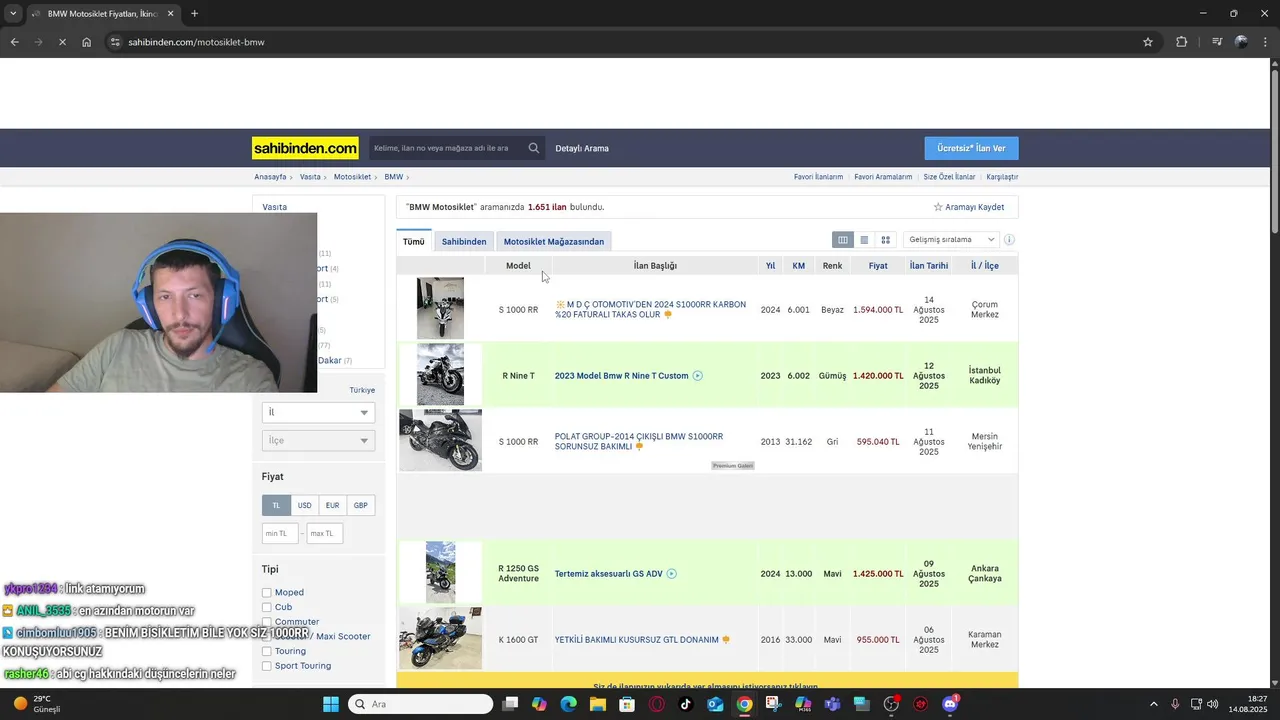
Task: Go to the browser home page icon
Action: tap(87, 42)
